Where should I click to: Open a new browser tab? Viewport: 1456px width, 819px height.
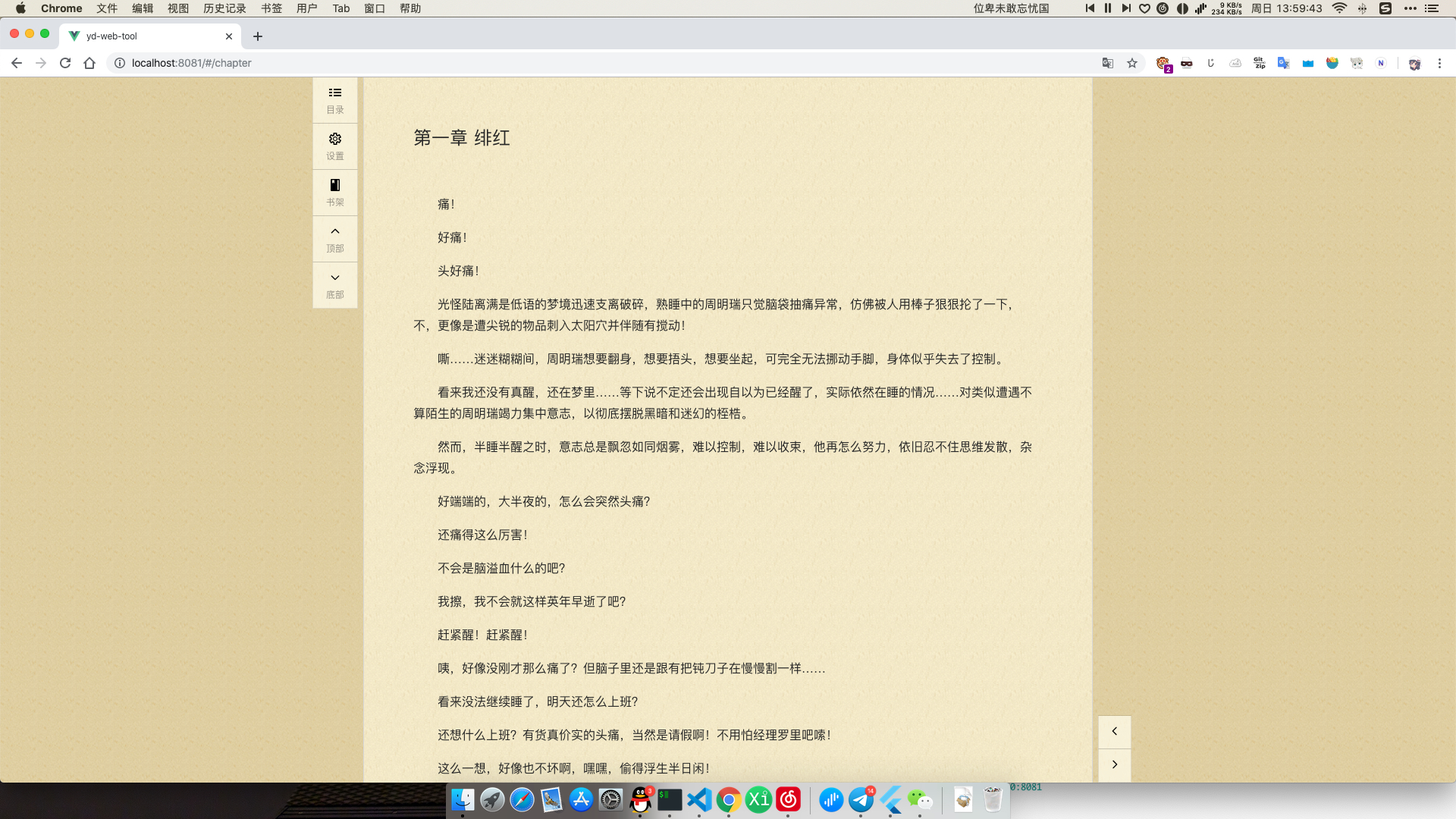click(x=258, y=36)
